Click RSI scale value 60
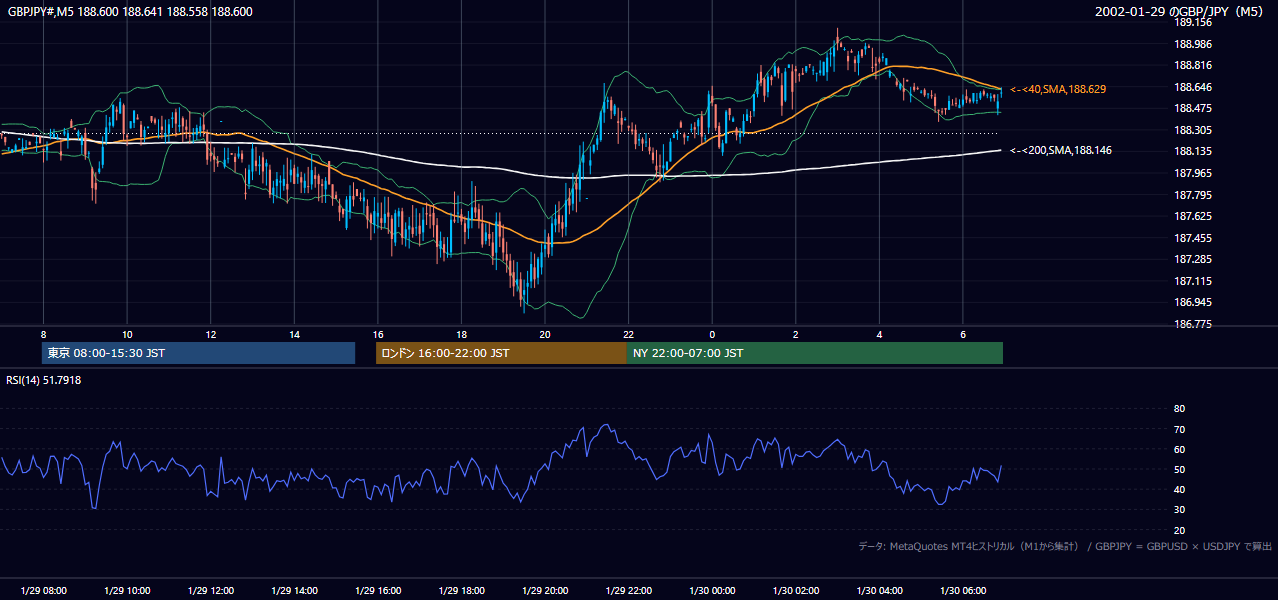 (1179, 449)
